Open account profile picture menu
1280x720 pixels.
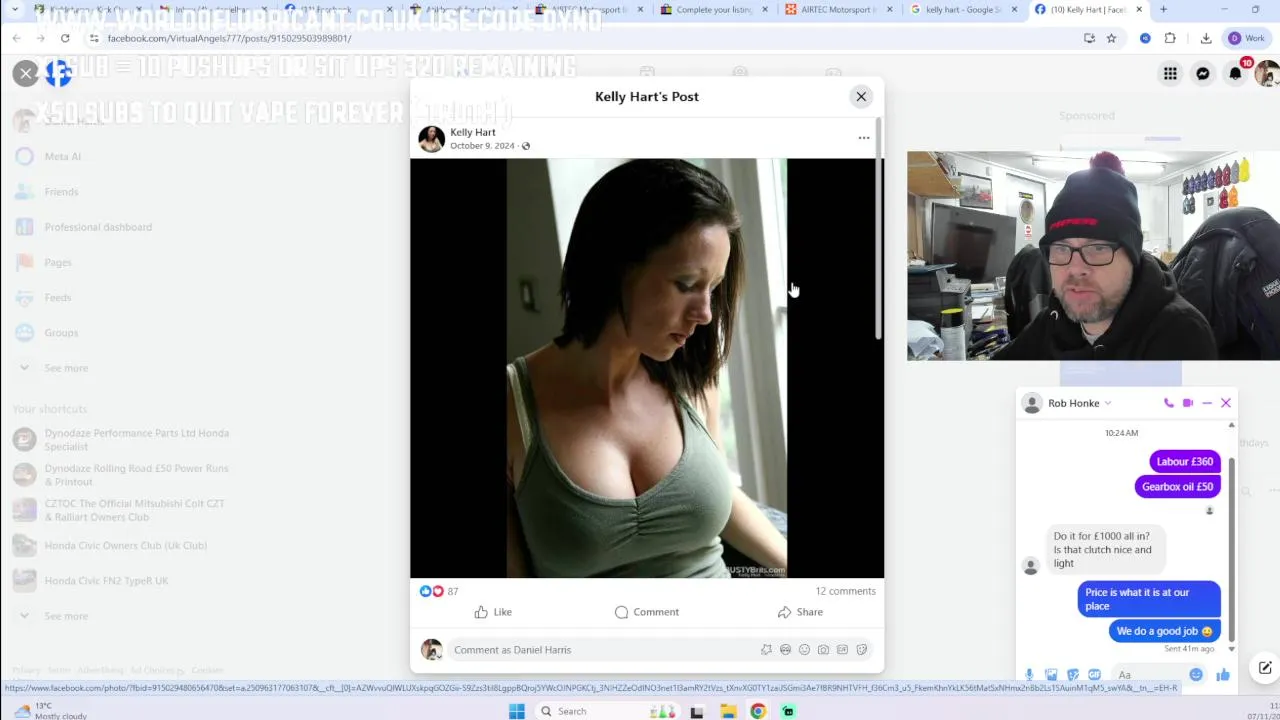[x=1267, y=73]
